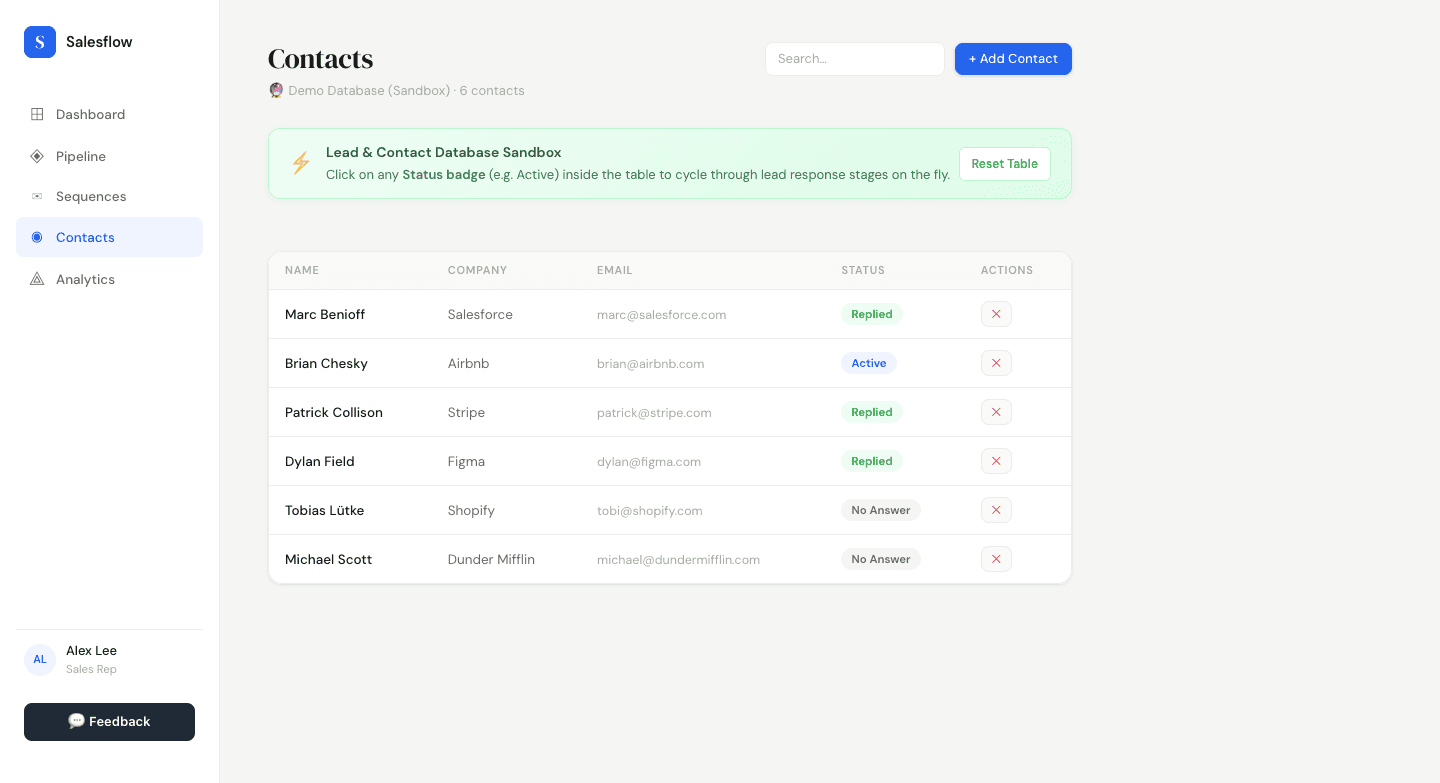Cycle the No Answer badge for Michael Scott

click(x=881, y=559)
